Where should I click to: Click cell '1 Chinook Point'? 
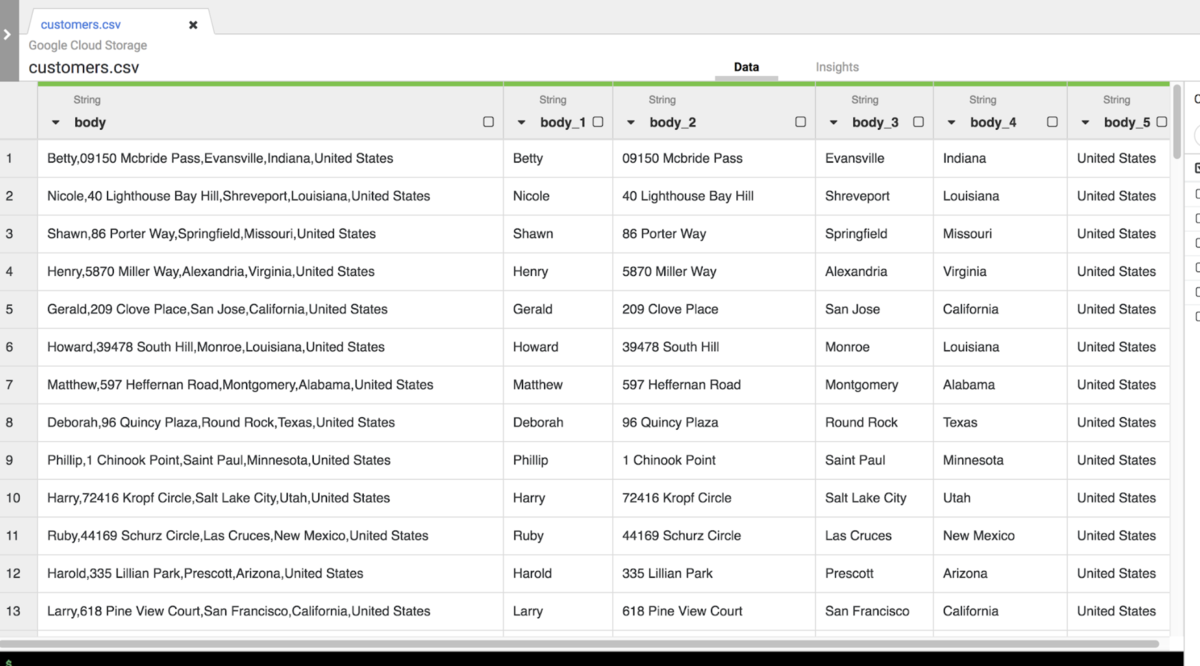point(714,460)
